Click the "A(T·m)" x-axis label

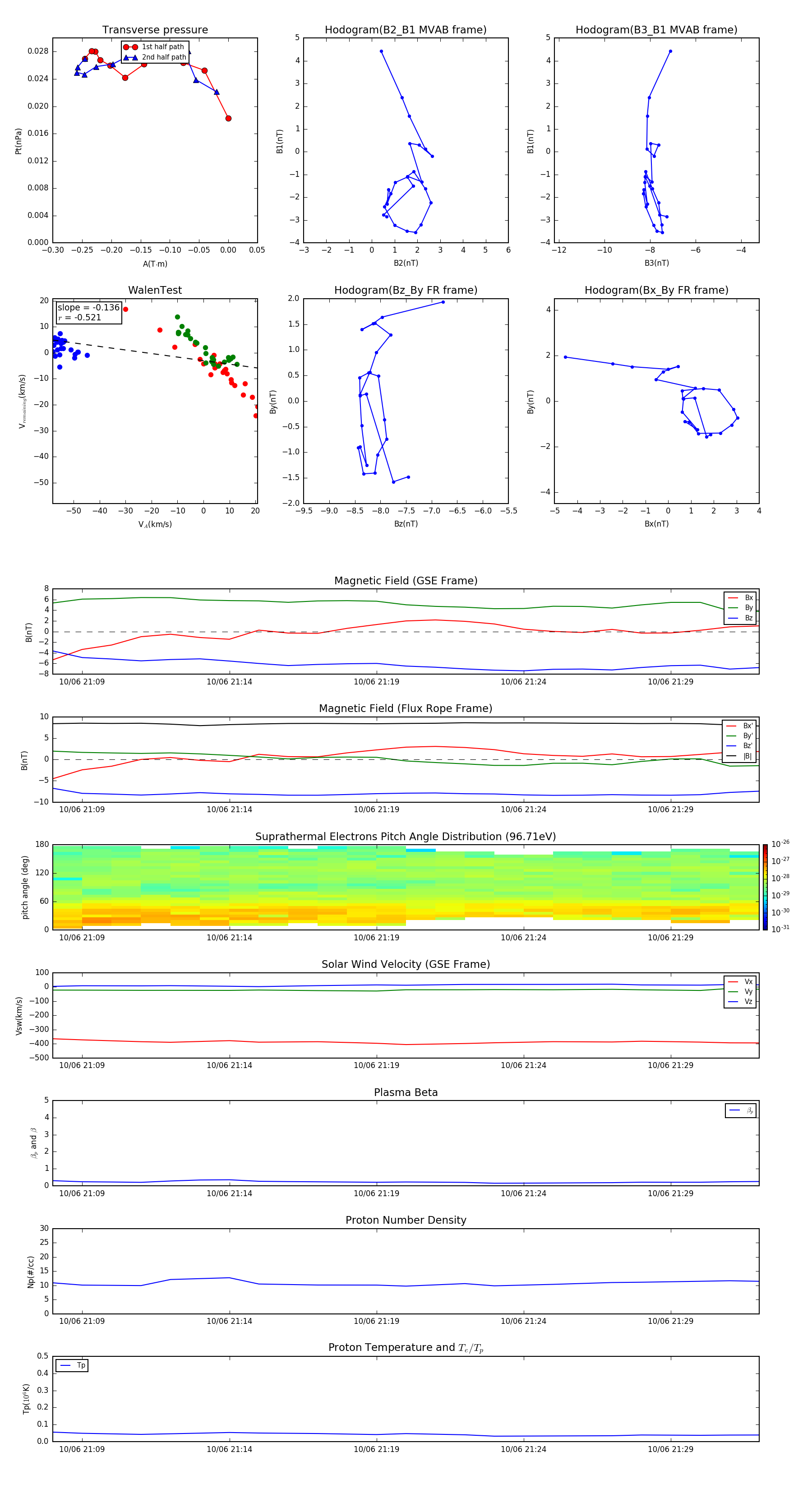click(155, 264)
